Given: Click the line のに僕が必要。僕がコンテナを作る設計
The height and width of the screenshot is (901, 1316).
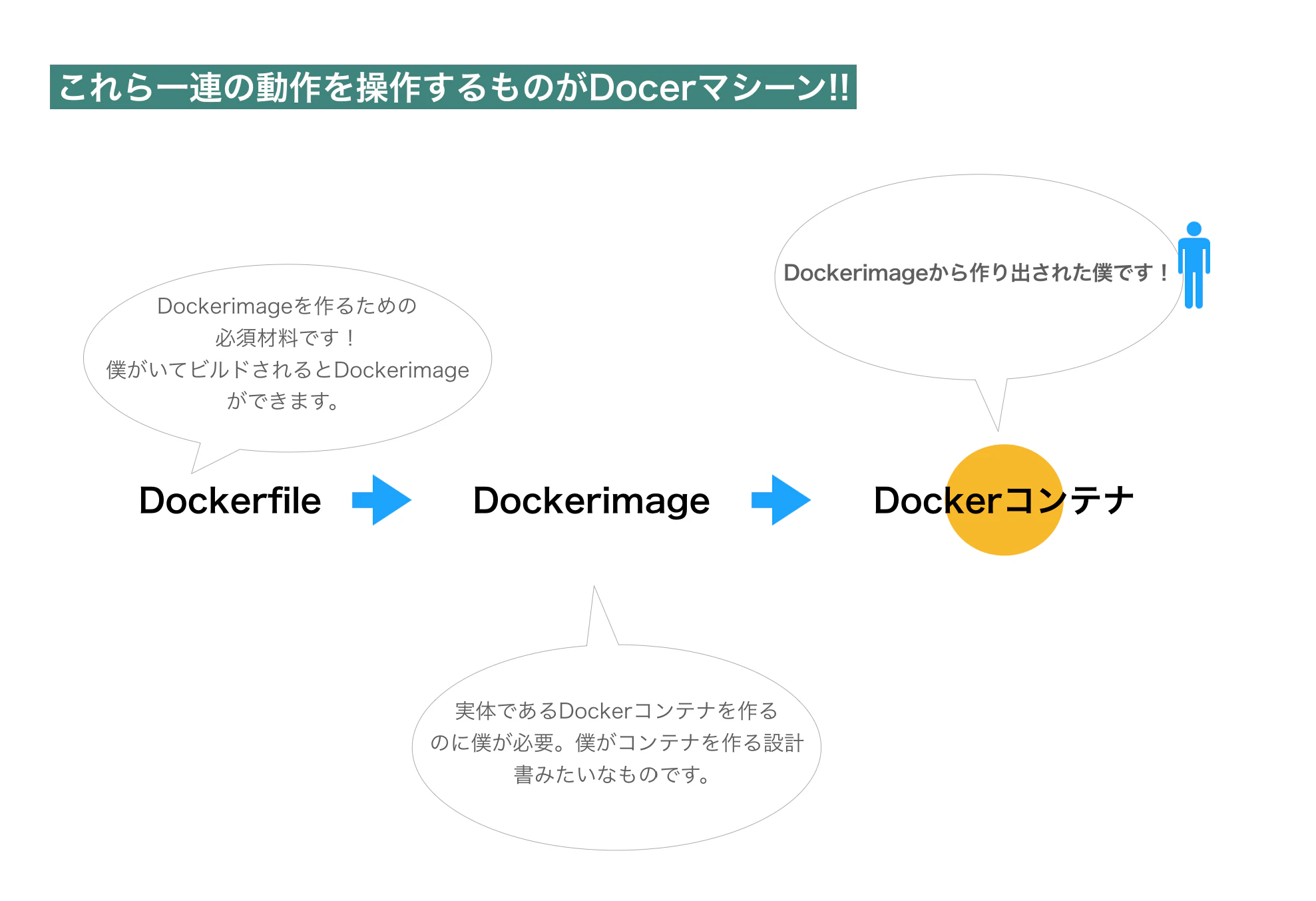Looking at the screenshot, I should pos(617,743).
